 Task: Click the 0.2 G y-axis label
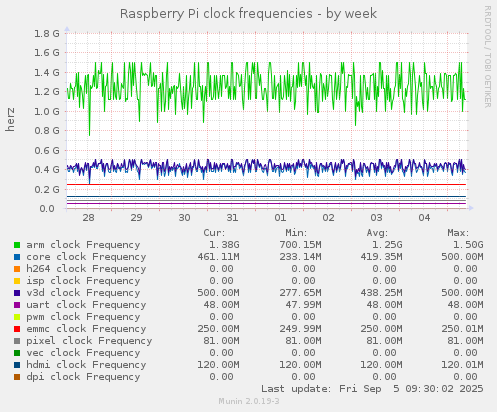pos(47,189)
